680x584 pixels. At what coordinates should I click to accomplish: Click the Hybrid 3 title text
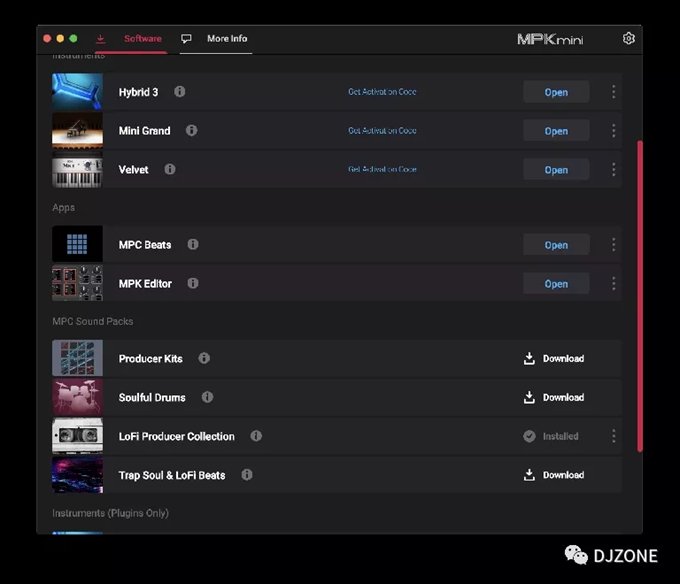click(138, 92)
